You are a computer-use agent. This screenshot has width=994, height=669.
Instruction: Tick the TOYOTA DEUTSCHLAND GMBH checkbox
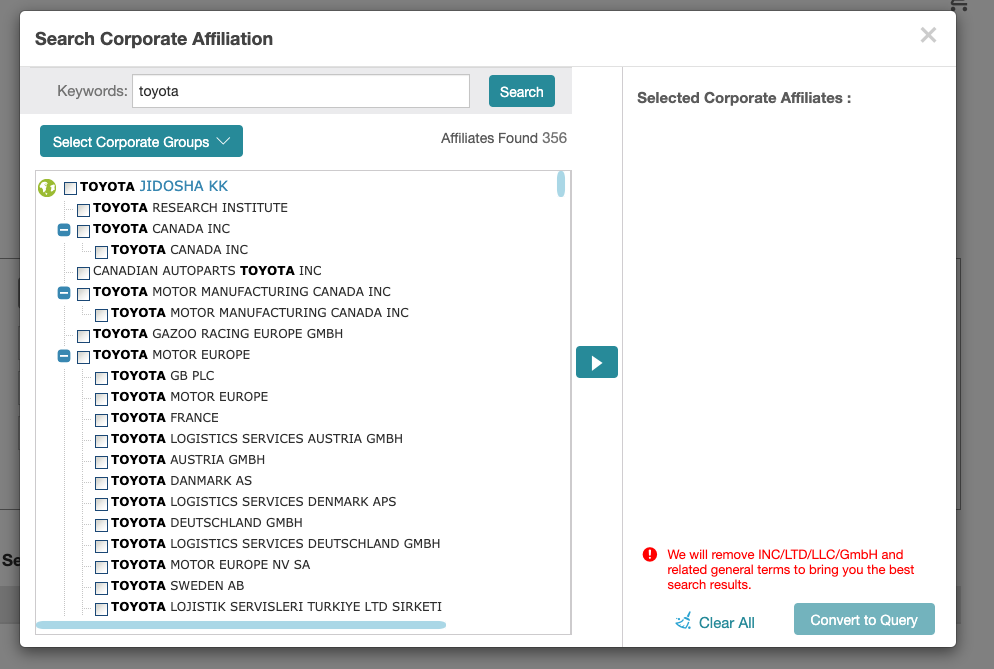(x=101, y=524)
